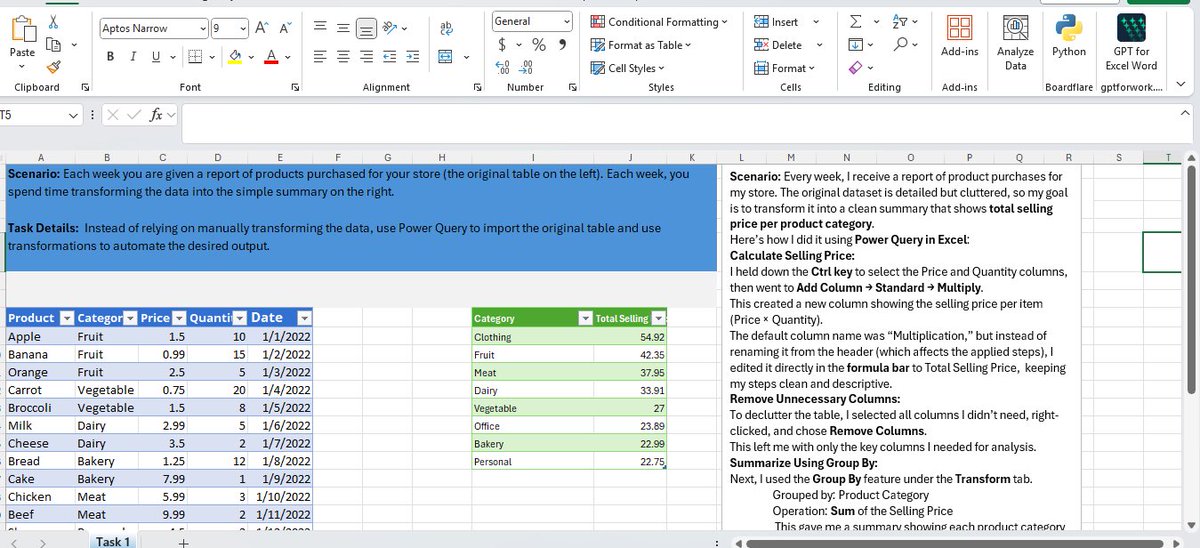Click the Cut scissors icon
The width and height of the screenshot is (1200, 548).
[x=53, y=22]
